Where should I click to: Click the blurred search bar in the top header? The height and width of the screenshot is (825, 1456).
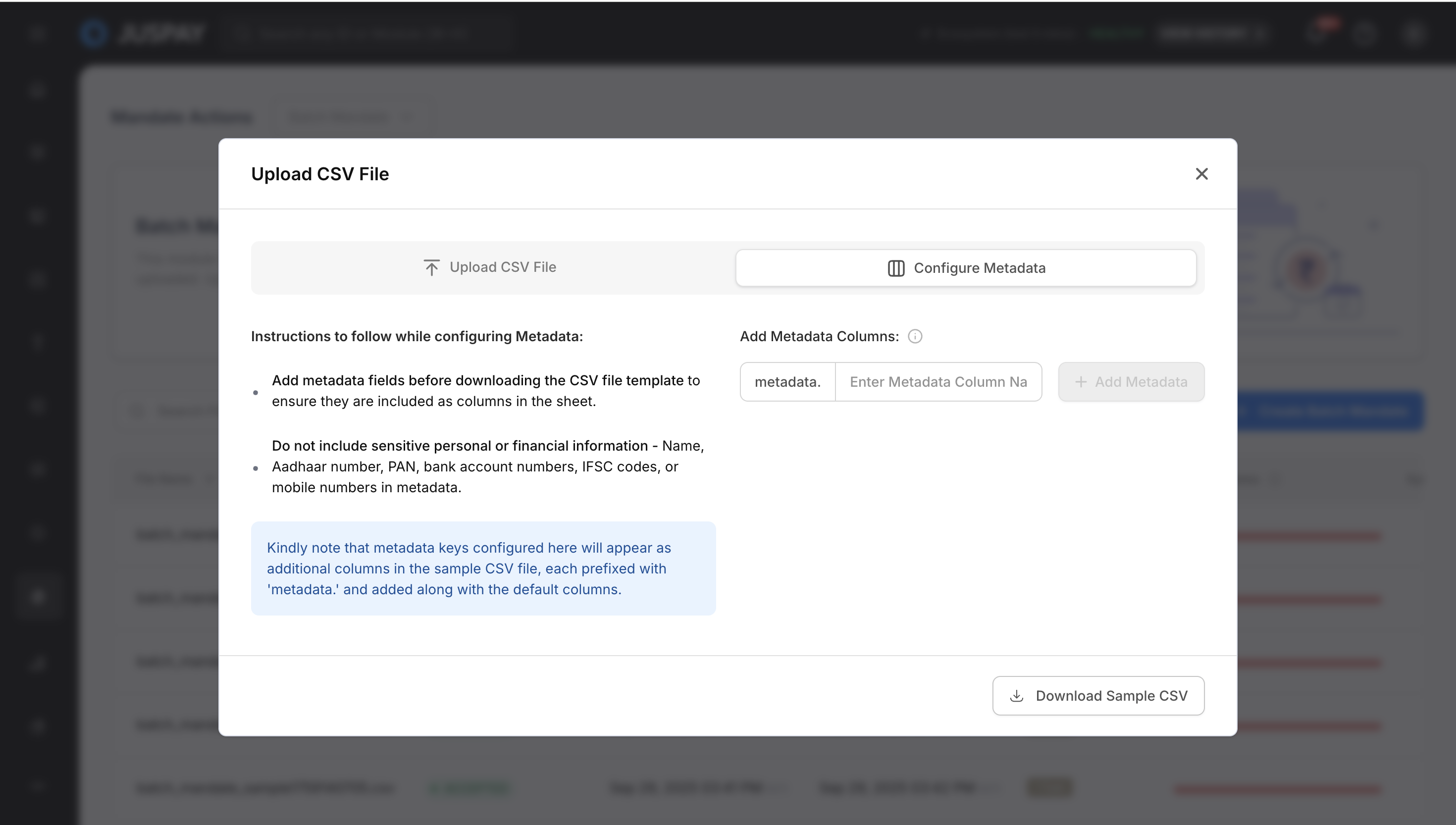click(363, 34)
